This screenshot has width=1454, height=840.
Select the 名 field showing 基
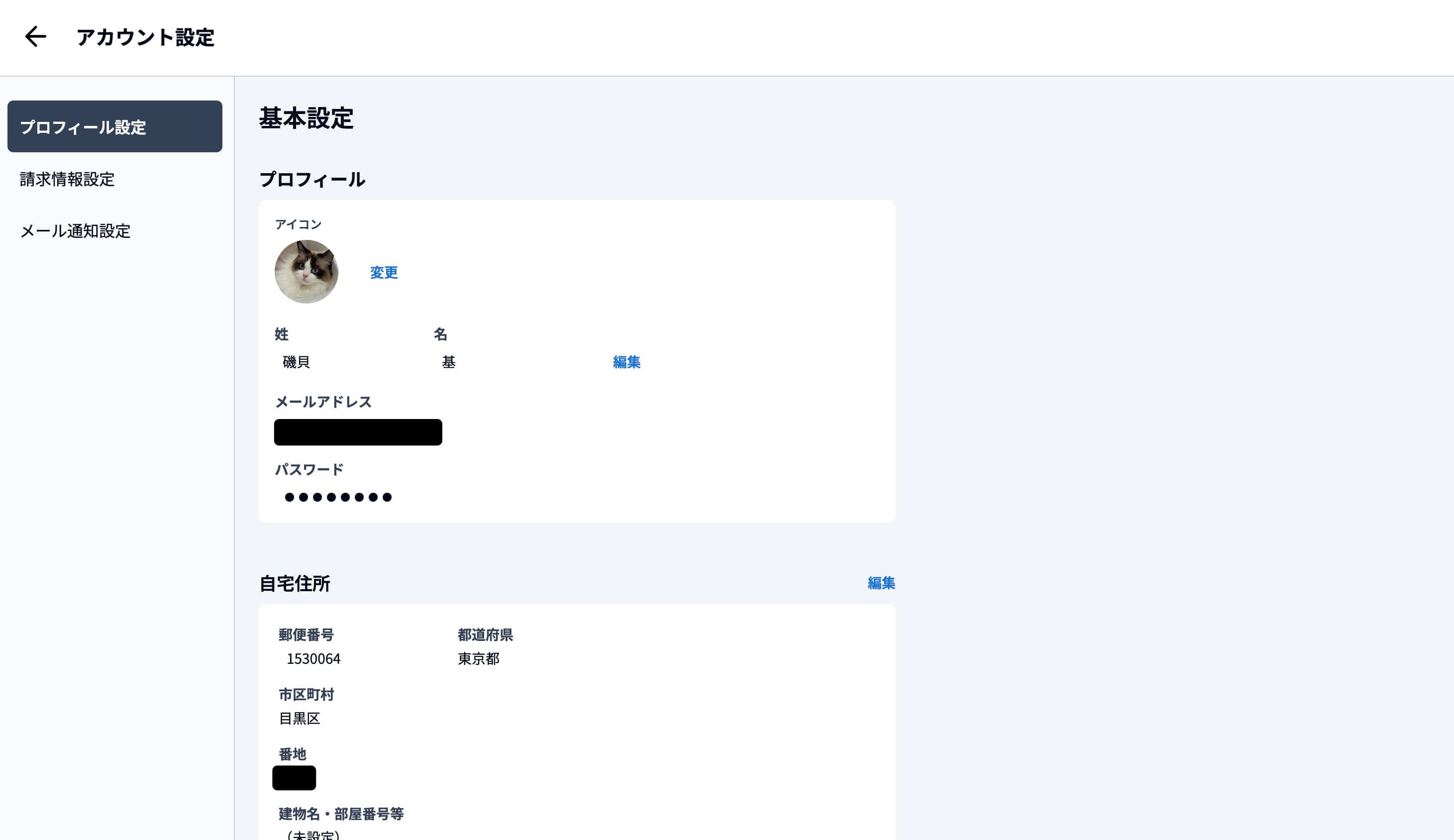pyautogui.click(x=449, y=362)
